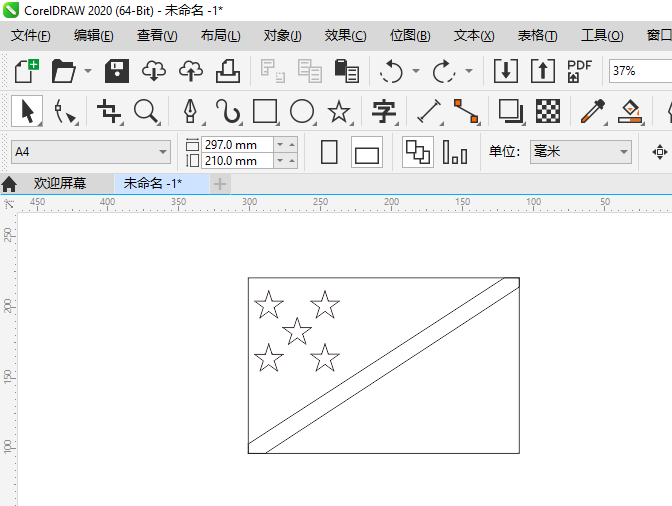Screen dimensions: 672x506
Task: Open the open-file options dropdown arrow
Action: click(x=88, y=71)
